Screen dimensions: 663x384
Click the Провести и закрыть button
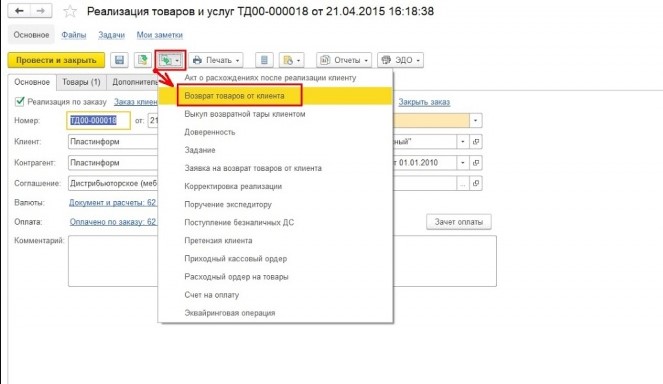[56, 60]
